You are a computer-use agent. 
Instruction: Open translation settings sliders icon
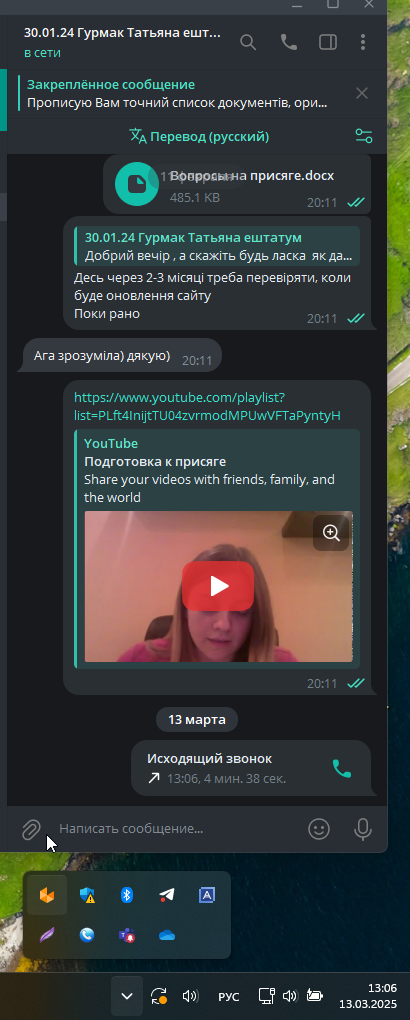tap(364, 136)
